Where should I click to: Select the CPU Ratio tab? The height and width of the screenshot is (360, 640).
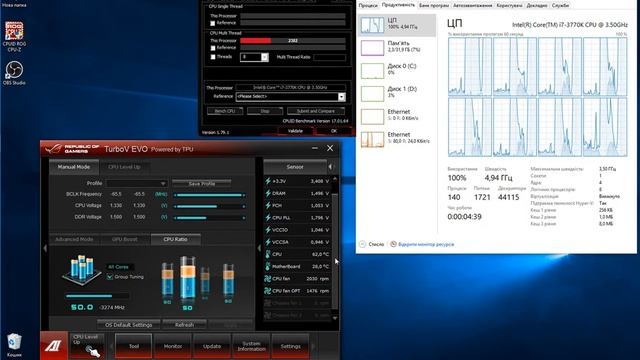click(176, 239)
